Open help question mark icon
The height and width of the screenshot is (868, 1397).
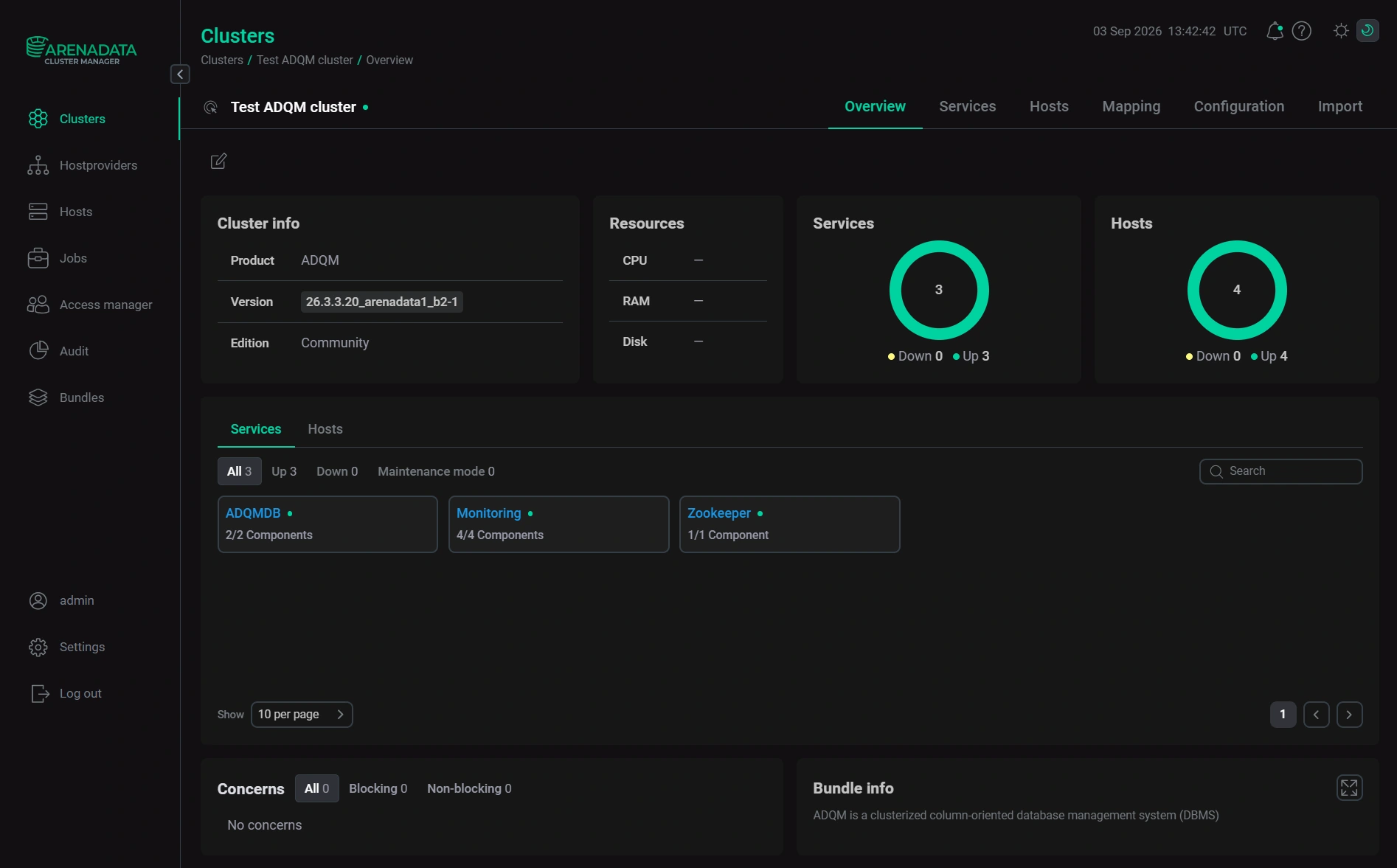(1302, 31)
